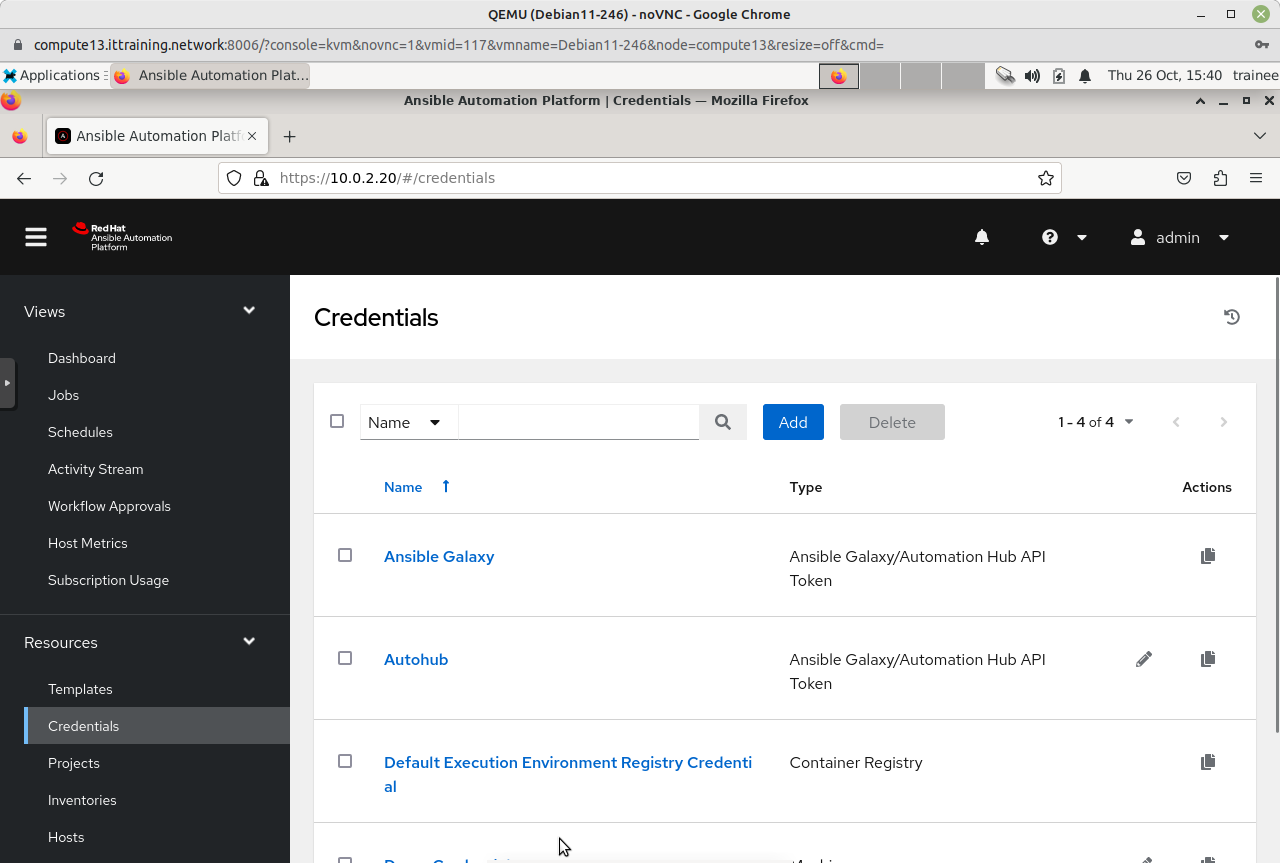Open the Applications menu in panel
Screen dimensions: 1280x863
coord(52,76)
